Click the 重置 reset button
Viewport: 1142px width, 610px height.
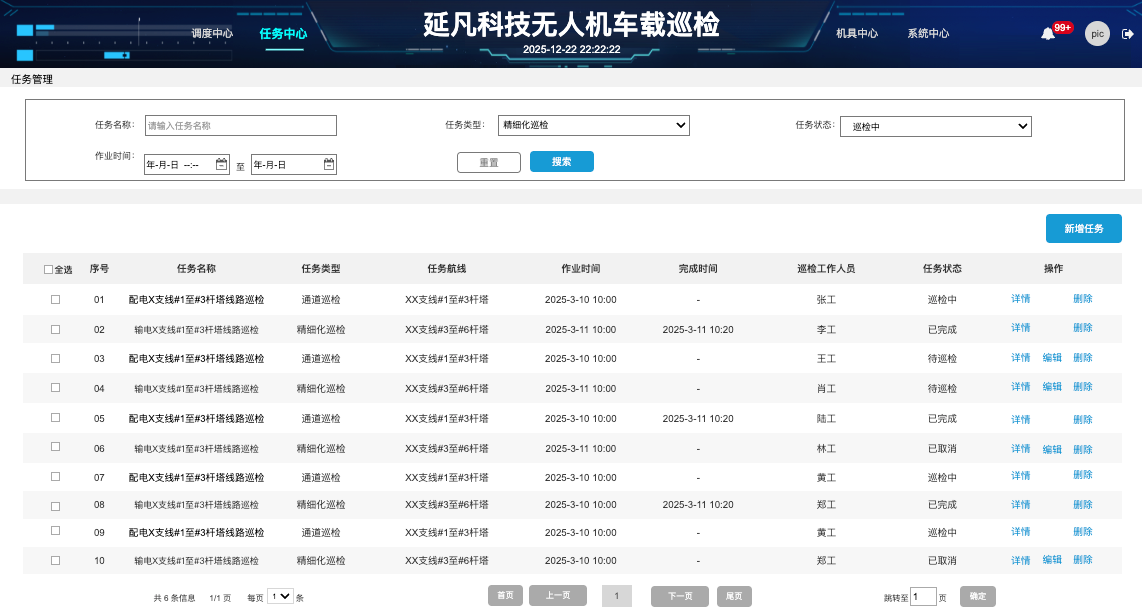(x=489, y=162)
